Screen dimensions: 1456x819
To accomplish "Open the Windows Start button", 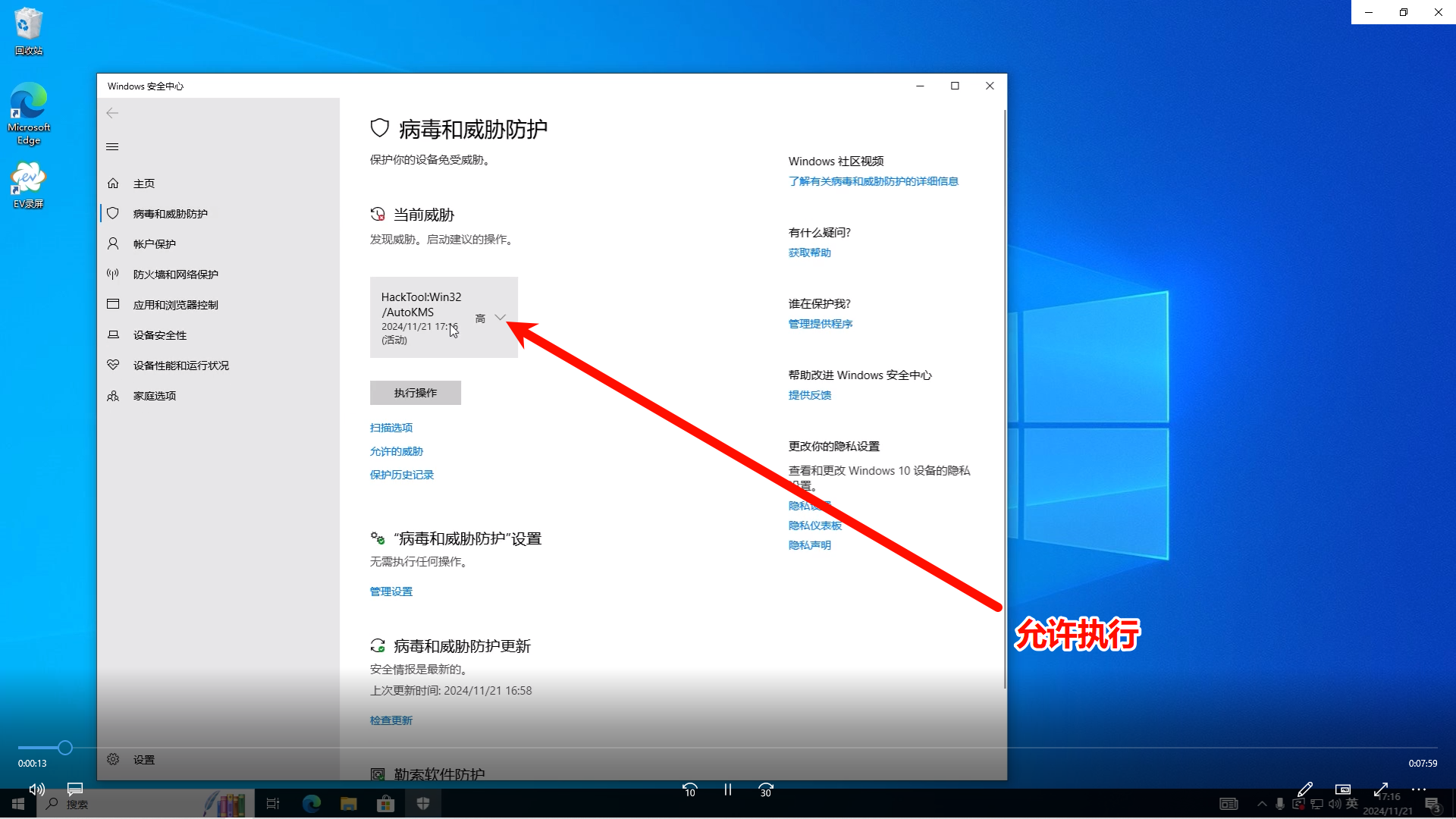I will [x=18, y=804].
